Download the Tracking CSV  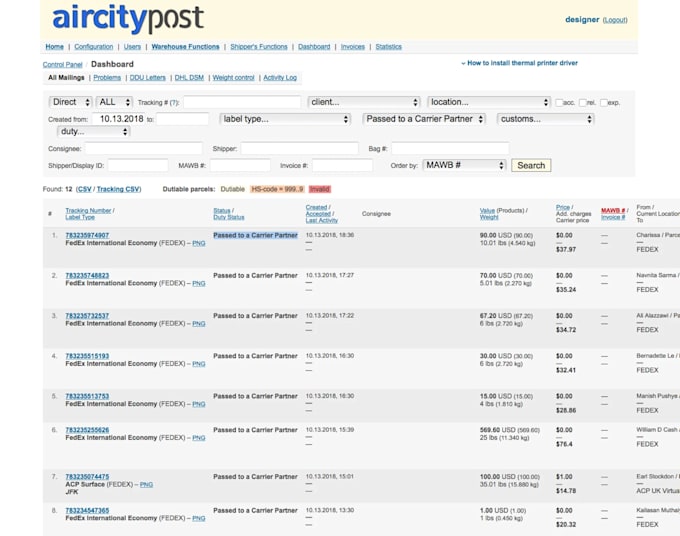coord(118,189)
